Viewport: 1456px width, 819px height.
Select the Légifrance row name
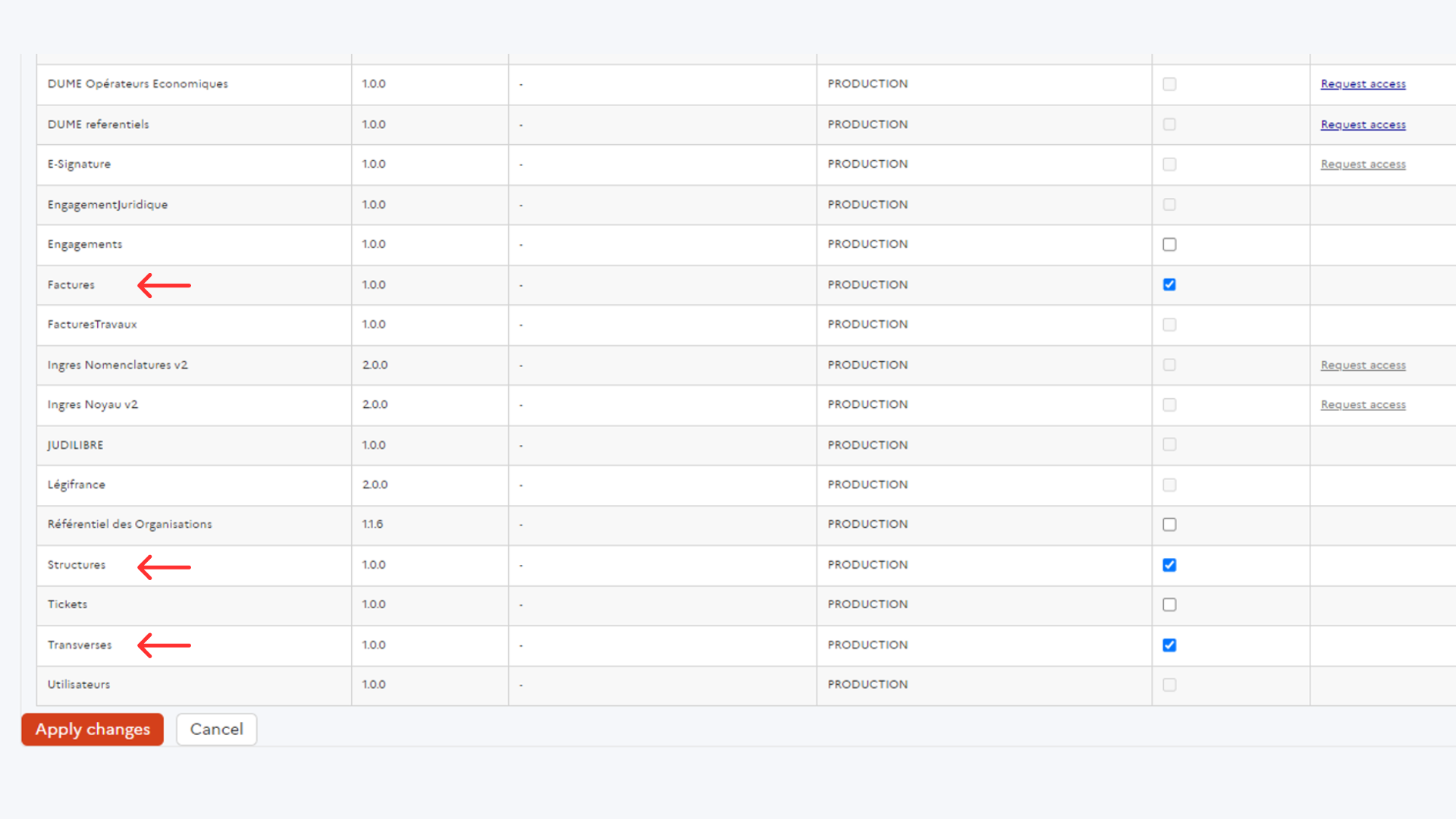(77, 485)
